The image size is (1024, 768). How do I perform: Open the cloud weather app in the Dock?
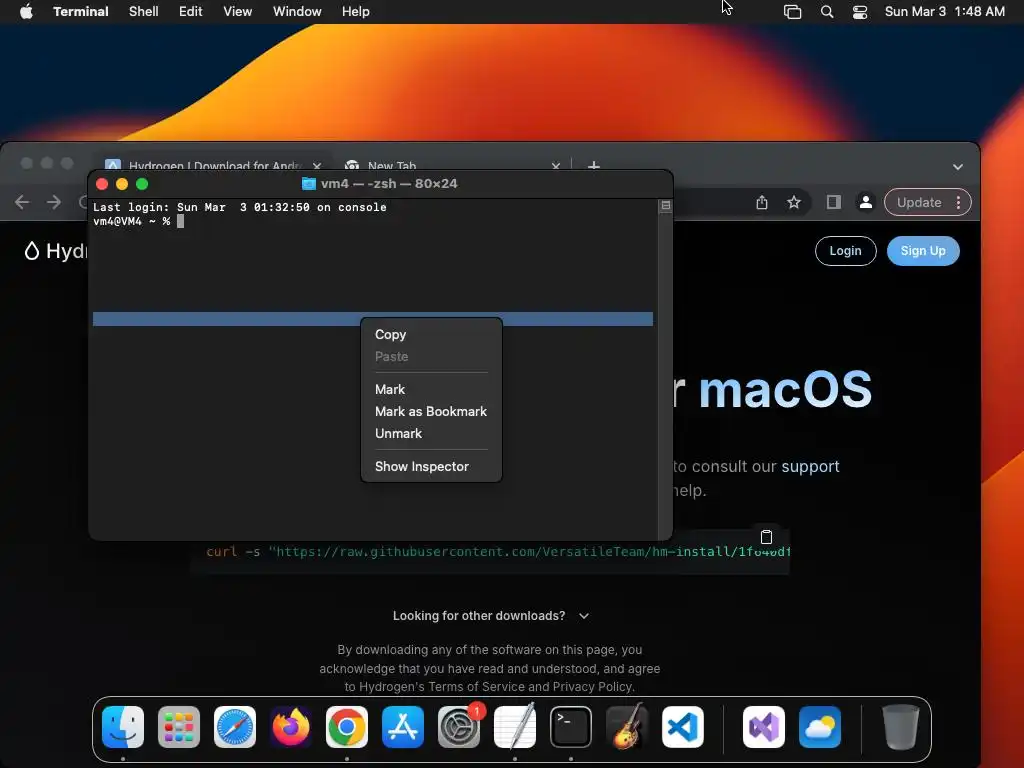(820, 727)
